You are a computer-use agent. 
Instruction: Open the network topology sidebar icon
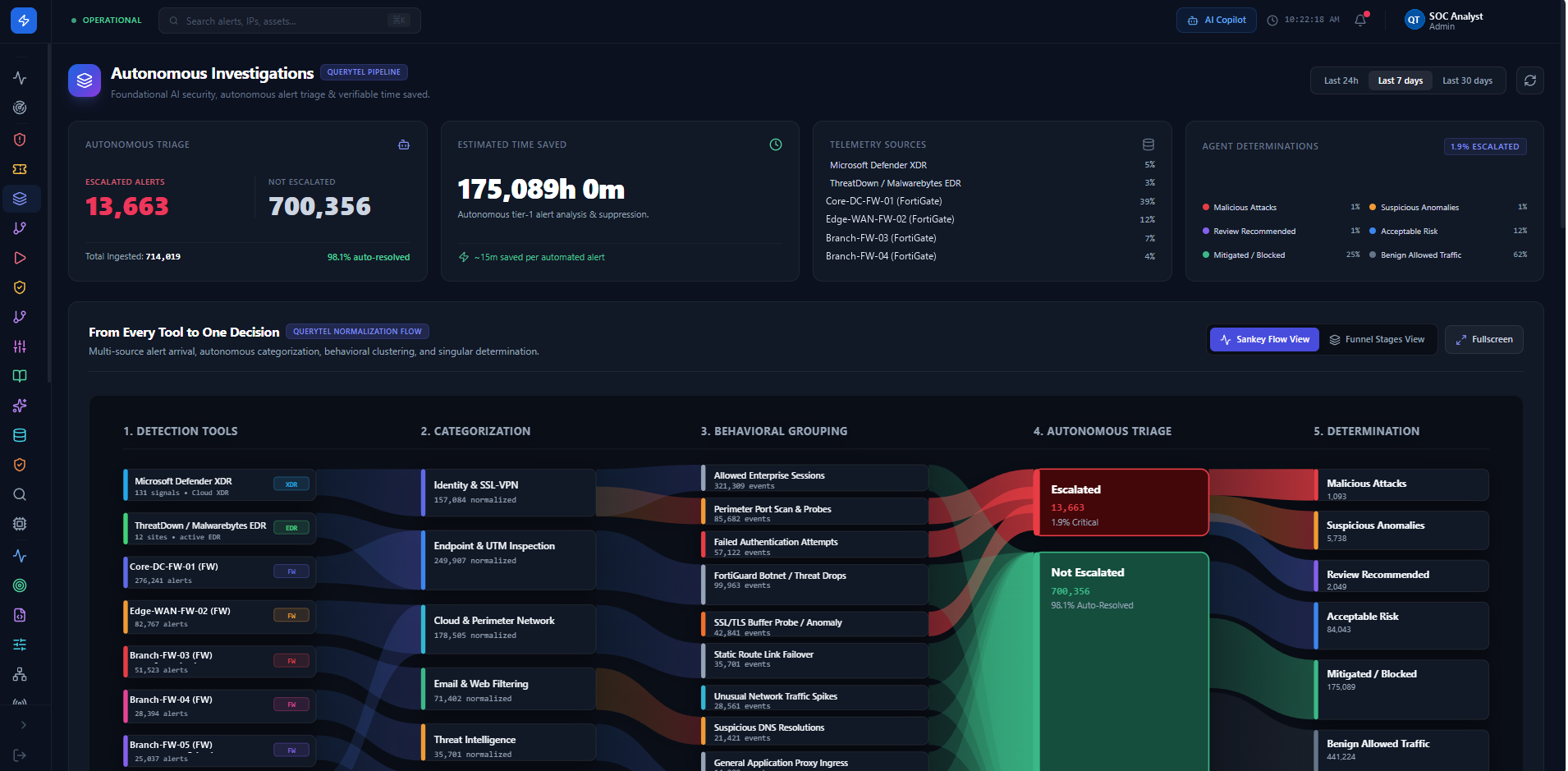[x=20, y=674]
